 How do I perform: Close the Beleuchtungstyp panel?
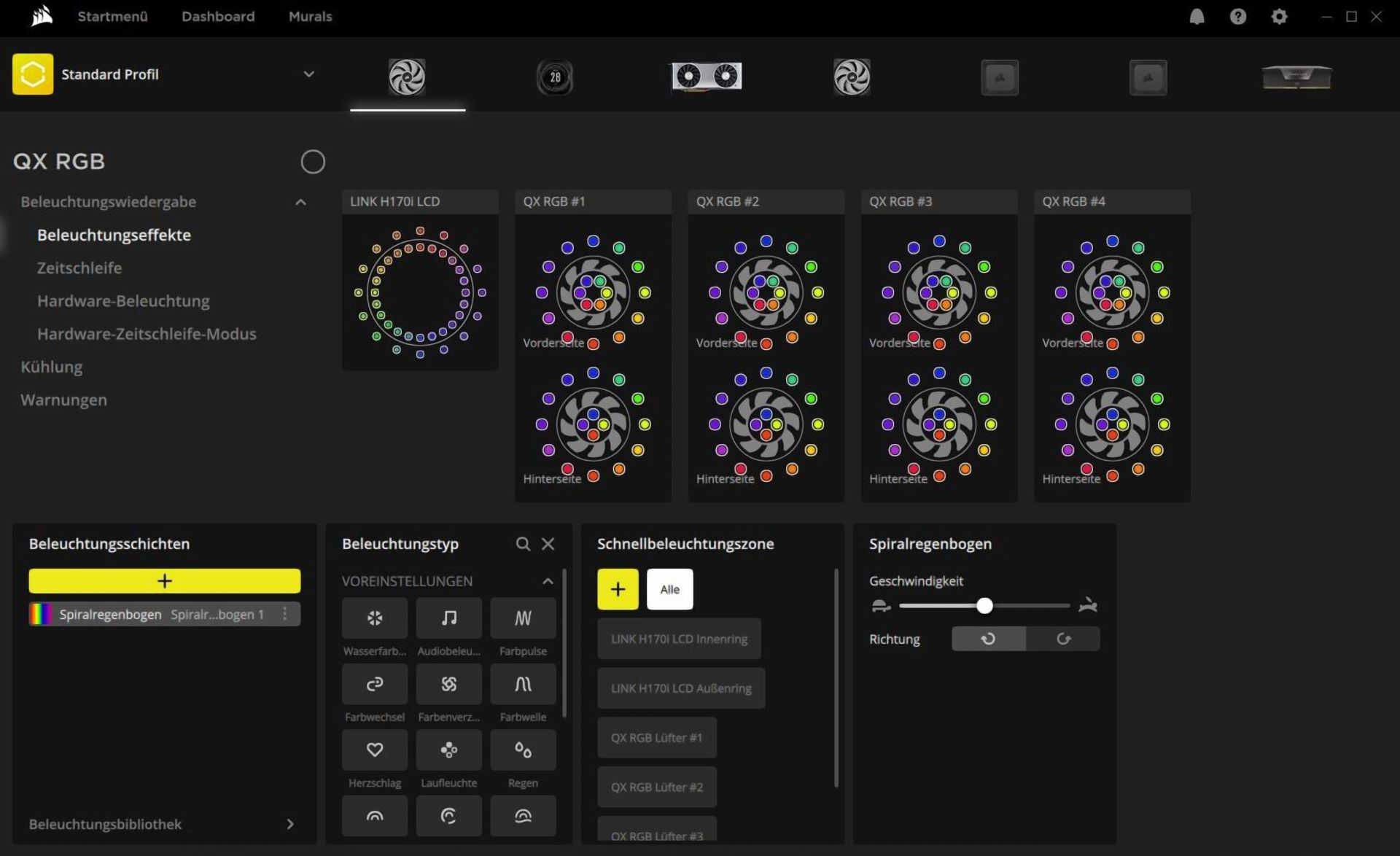(548, 543)
